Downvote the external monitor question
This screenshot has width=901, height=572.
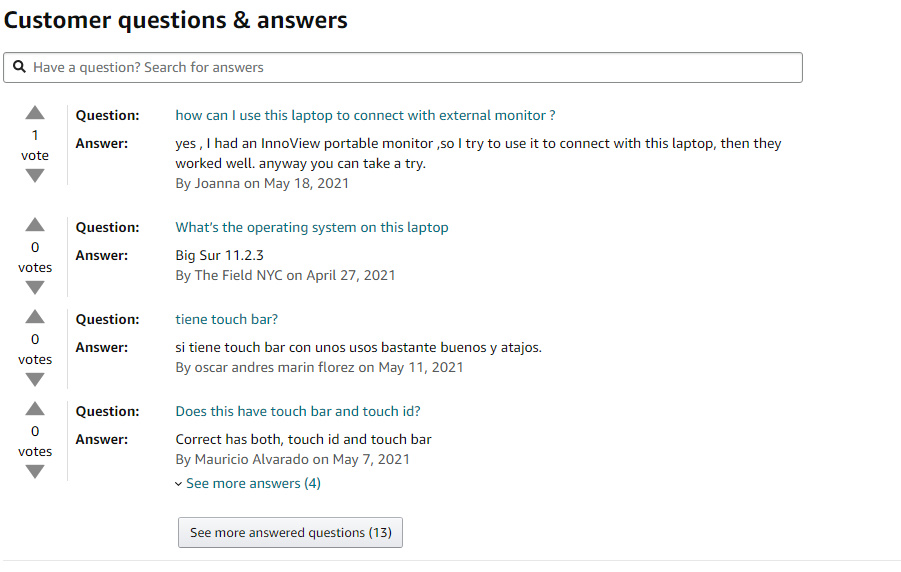click(x=35, y=176)
